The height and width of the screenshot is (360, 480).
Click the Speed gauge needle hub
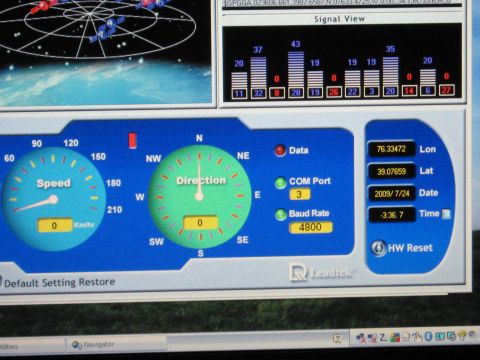53,200
